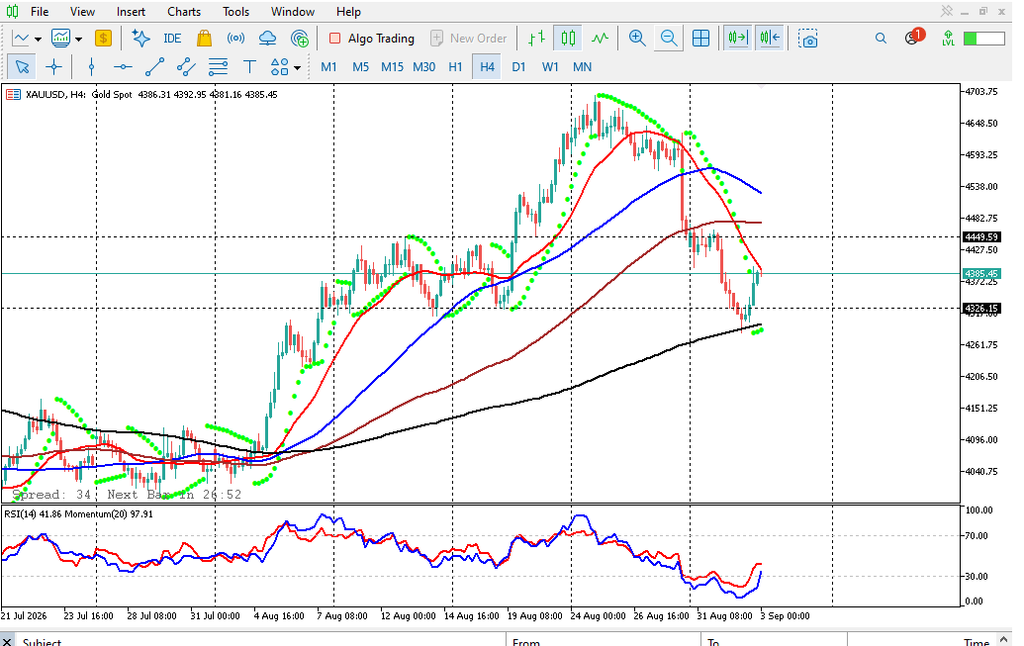
Task: Open the Insert menu
Action: 131,12
